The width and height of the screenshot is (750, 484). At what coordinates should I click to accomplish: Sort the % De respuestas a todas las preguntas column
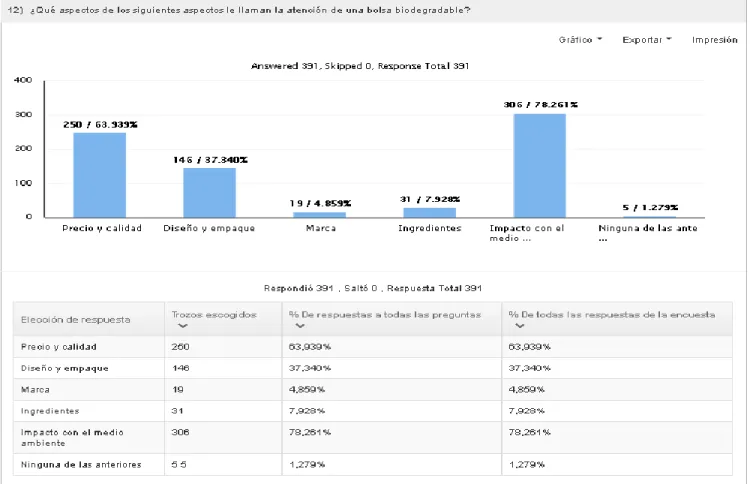click(300, 326)
